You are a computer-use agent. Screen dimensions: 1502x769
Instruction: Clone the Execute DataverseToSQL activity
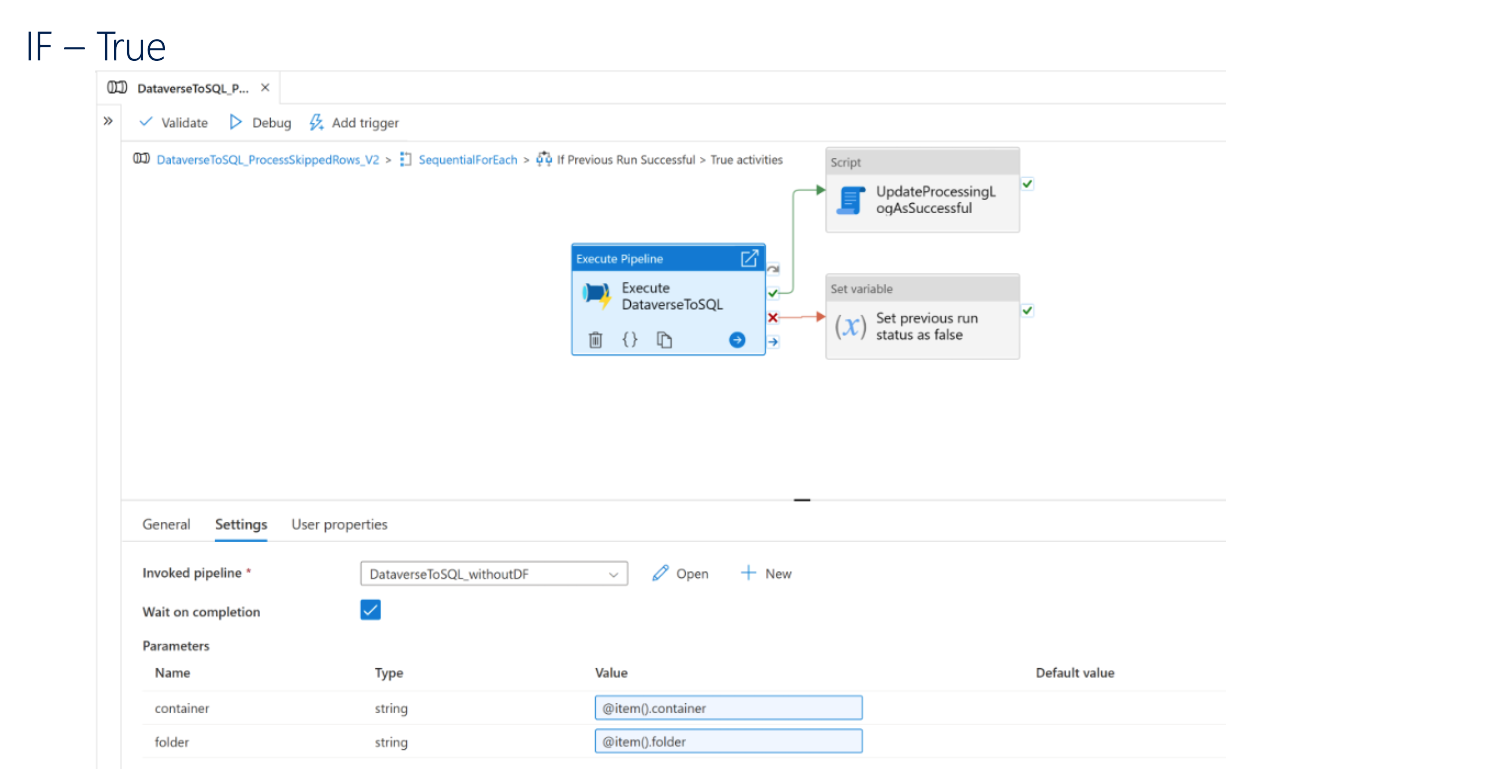[664, 340]
